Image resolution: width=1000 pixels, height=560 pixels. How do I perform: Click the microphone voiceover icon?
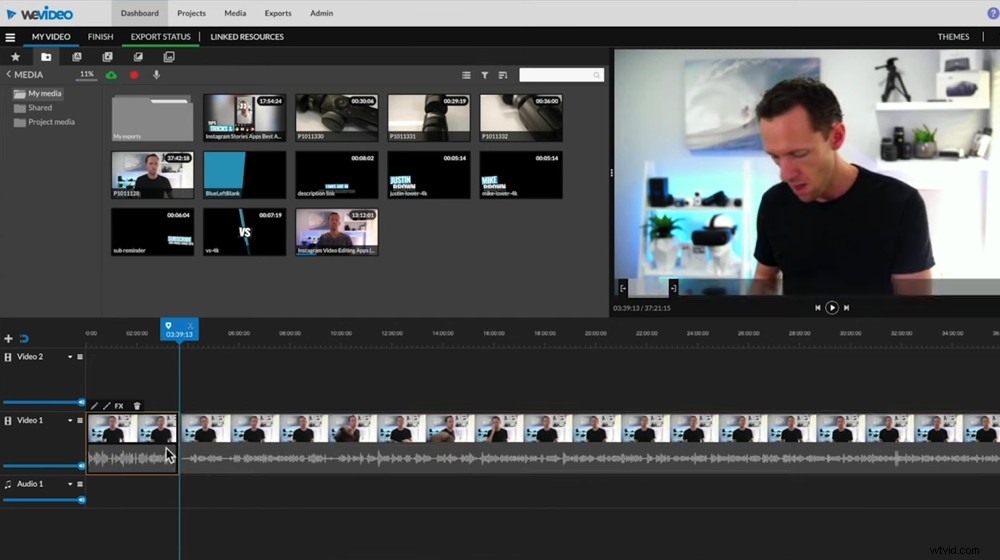(x=156, y=75)
